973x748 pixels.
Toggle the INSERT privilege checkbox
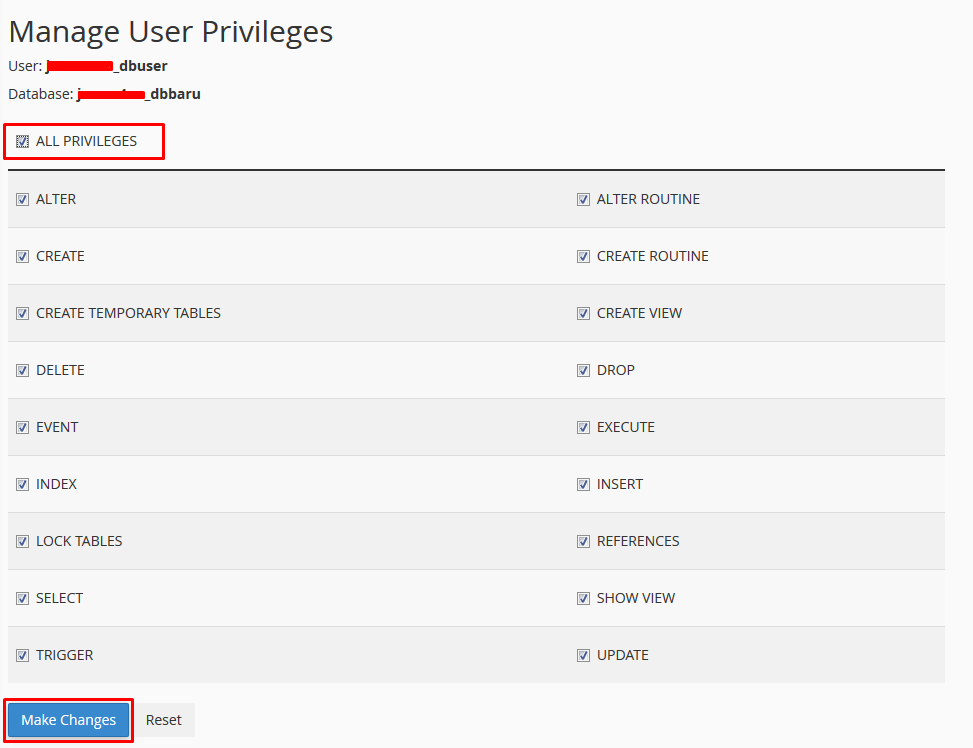tap(583, 485)
